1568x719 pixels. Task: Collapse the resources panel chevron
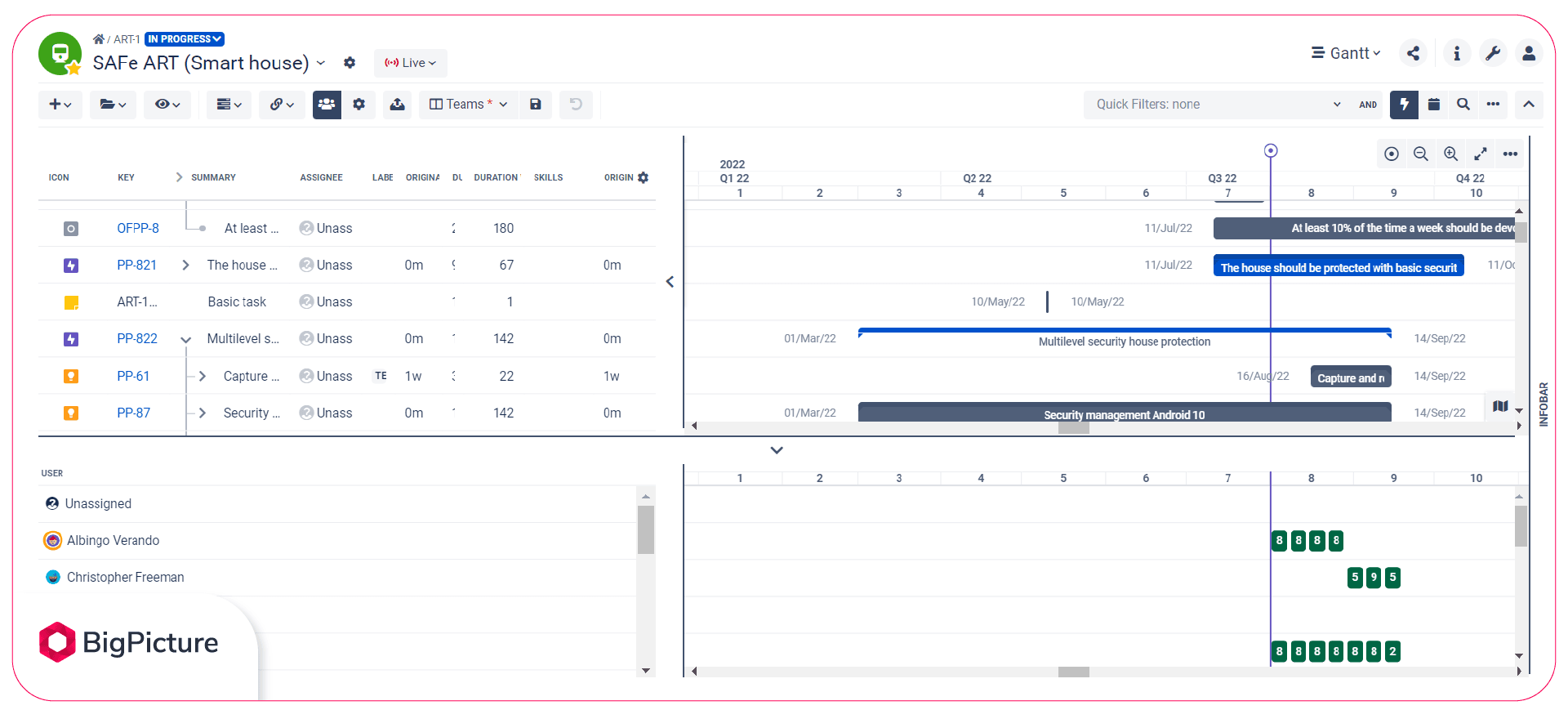777,450
